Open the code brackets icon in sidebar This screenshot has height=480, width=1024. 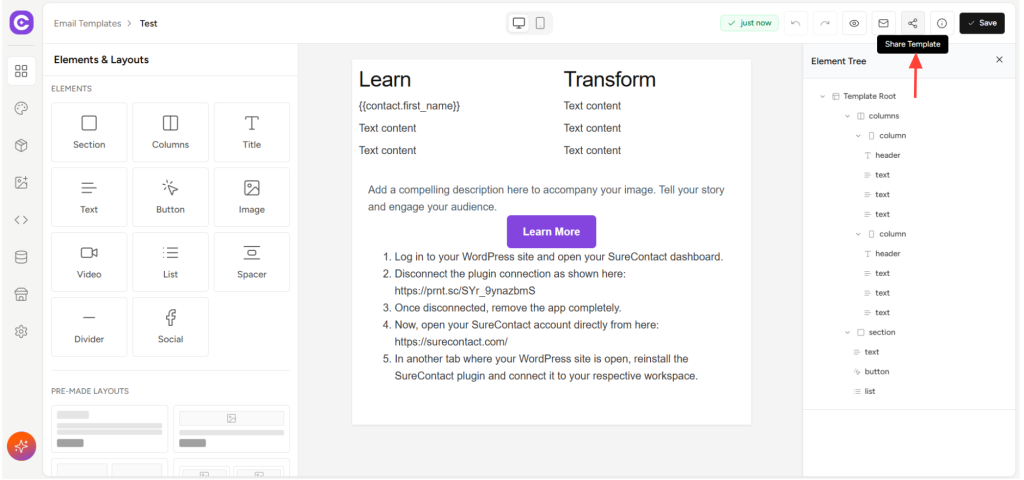(21, 220)
